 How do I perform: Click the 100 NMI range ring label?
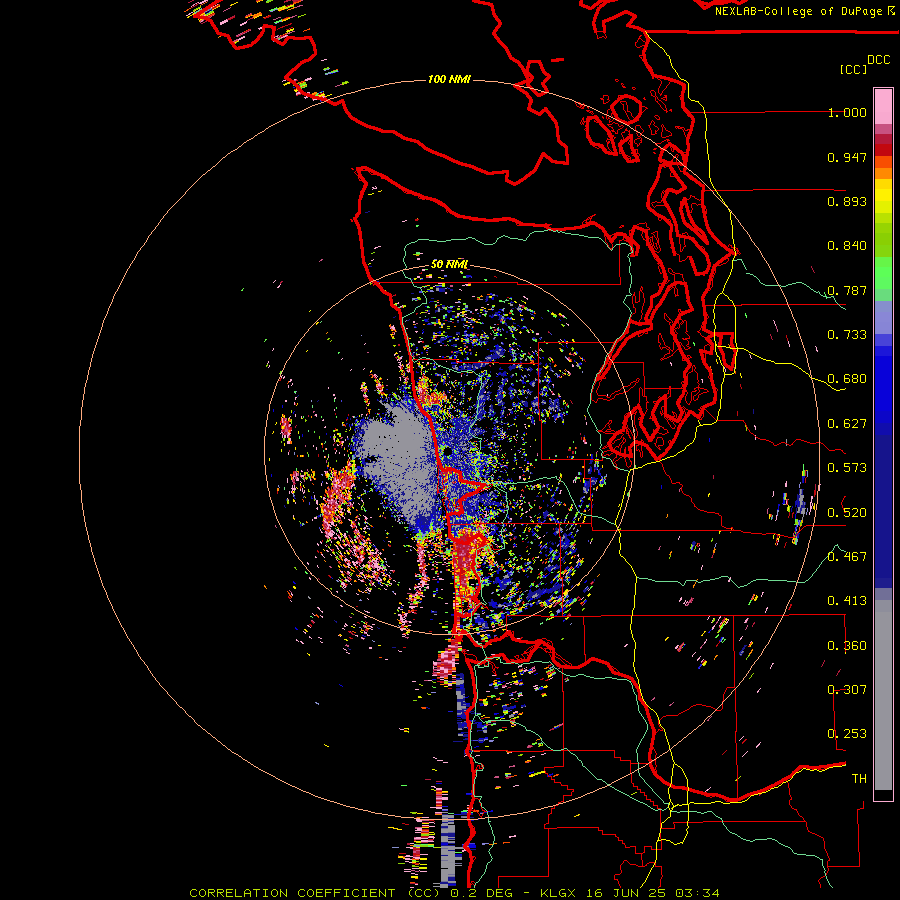449,79
